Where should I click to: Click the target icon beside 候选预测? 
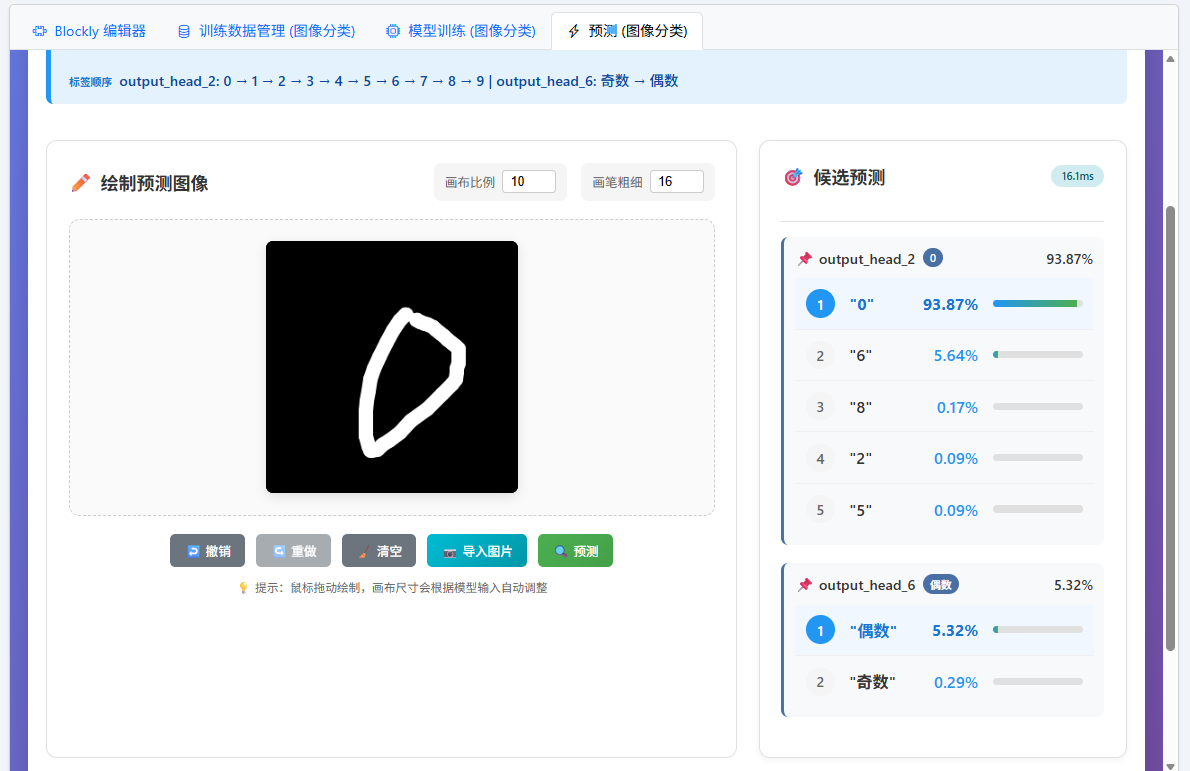(793, 178)
